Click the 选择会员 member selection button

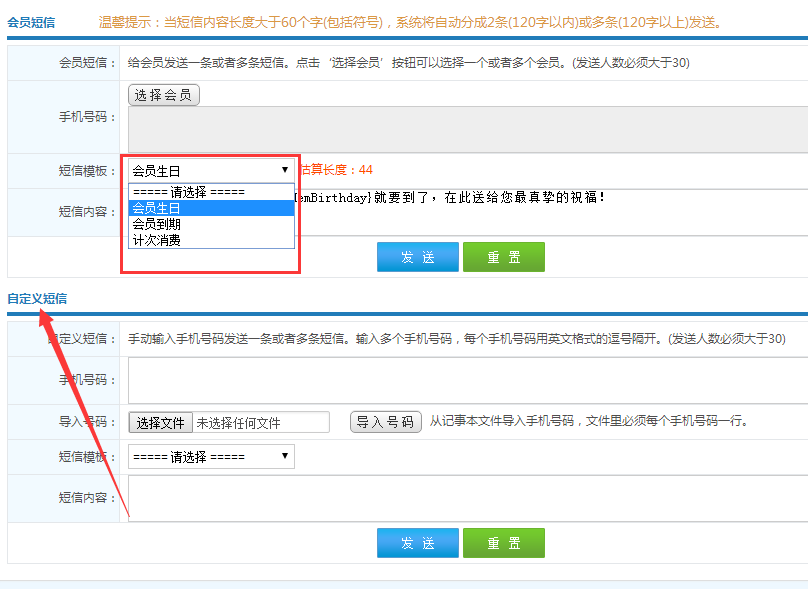pyautogui.click(x=163, y=94)
